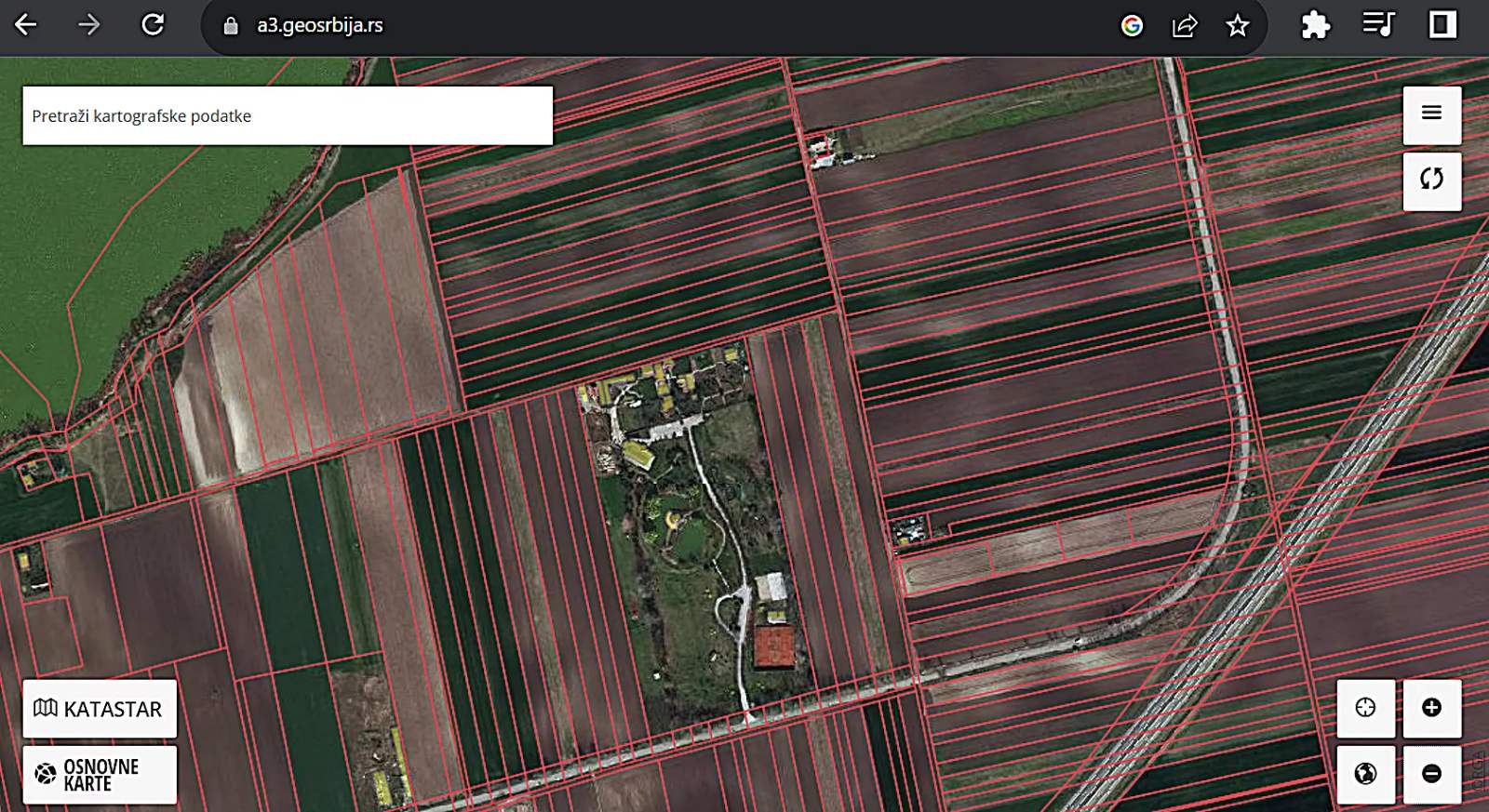The height and width of the screenshot is (812, 1489).
Task: Open the browser extensions puzzle icon
Action: click(x=1315, y=25)
